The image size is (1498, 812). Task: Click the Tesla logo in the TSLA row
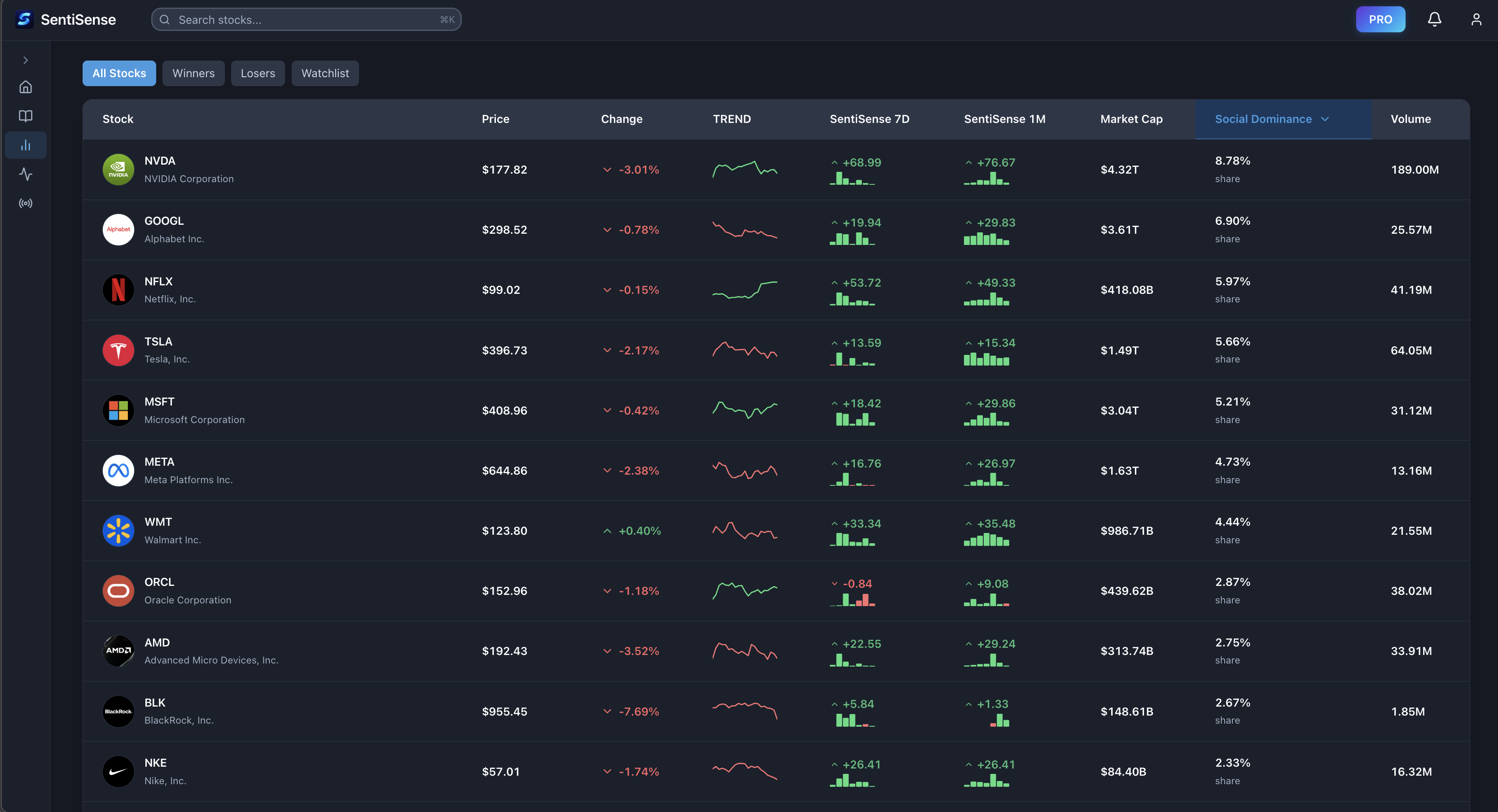(x=118, y=349)
